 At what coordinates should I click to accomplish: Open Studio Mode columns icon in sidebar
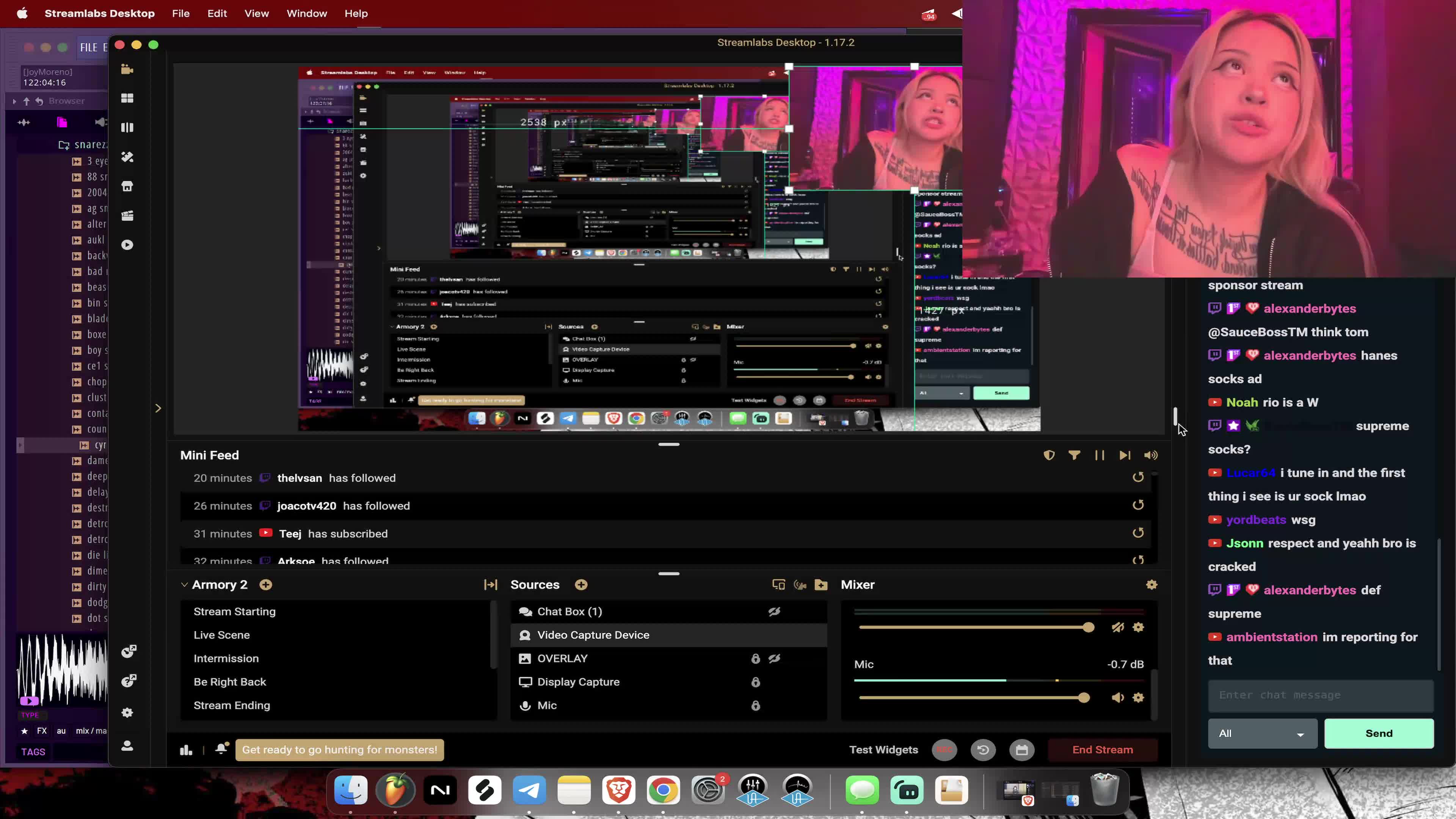click(127, 128)
